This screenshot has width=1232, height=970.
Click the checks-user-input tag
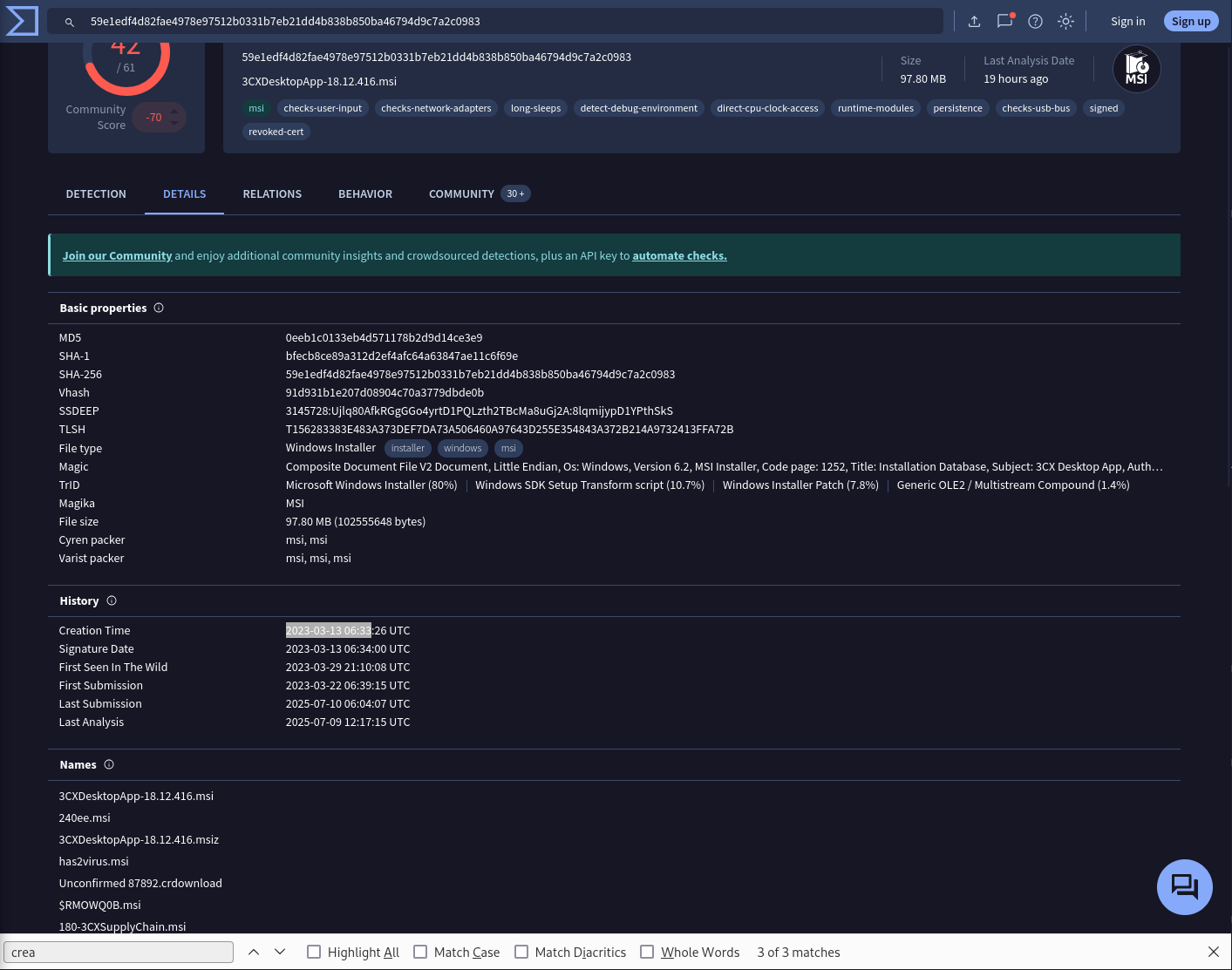pyautogui.click(x=323, y=108)
